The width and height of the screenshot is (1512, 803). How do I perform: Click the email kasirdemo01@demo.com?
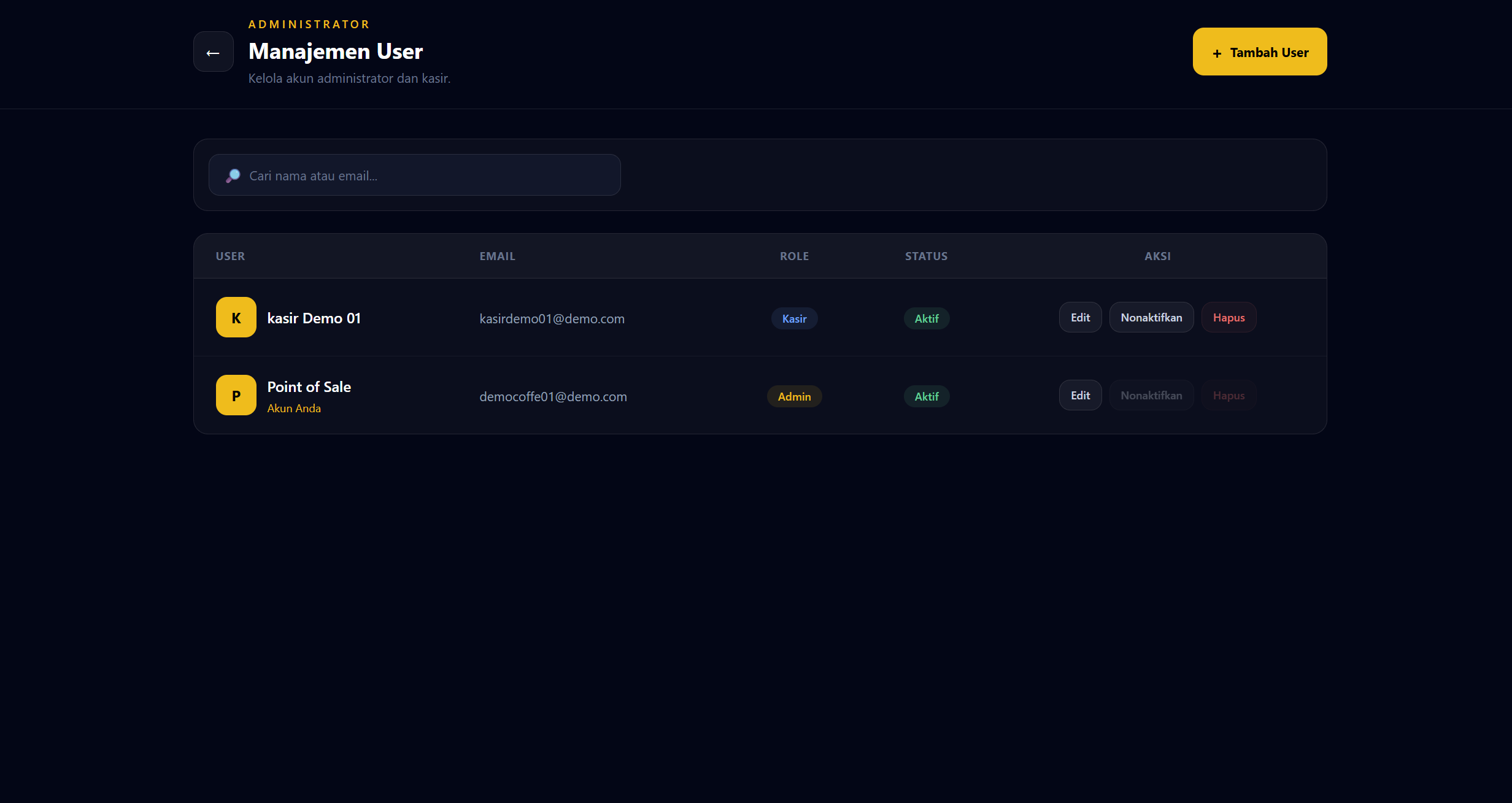552,318
